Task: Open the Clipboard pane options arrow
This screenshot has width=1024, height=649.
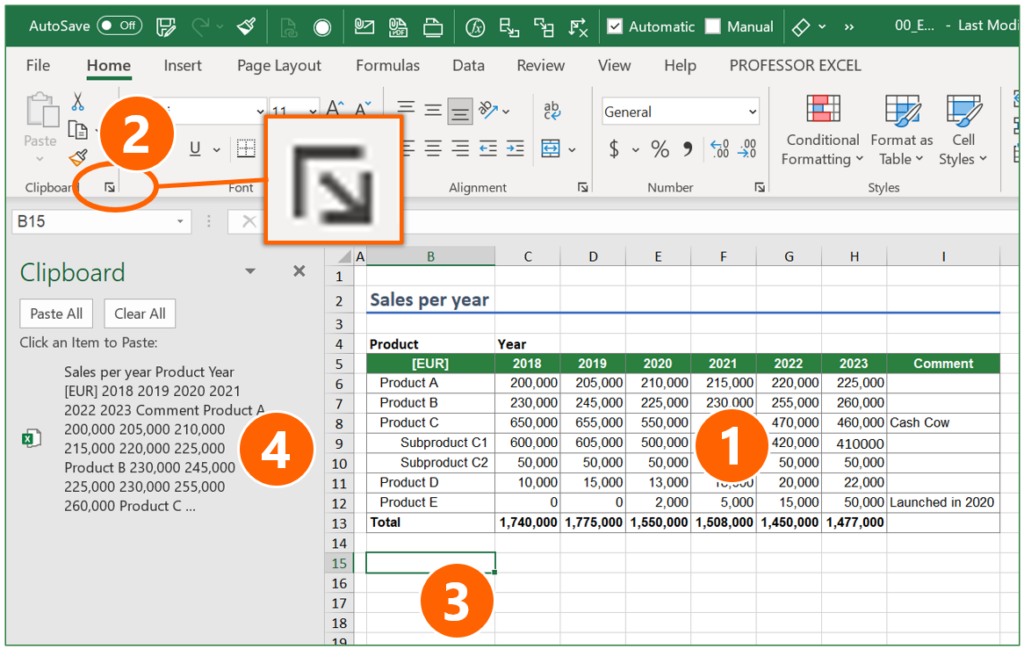Action: [x=250, y=271]
